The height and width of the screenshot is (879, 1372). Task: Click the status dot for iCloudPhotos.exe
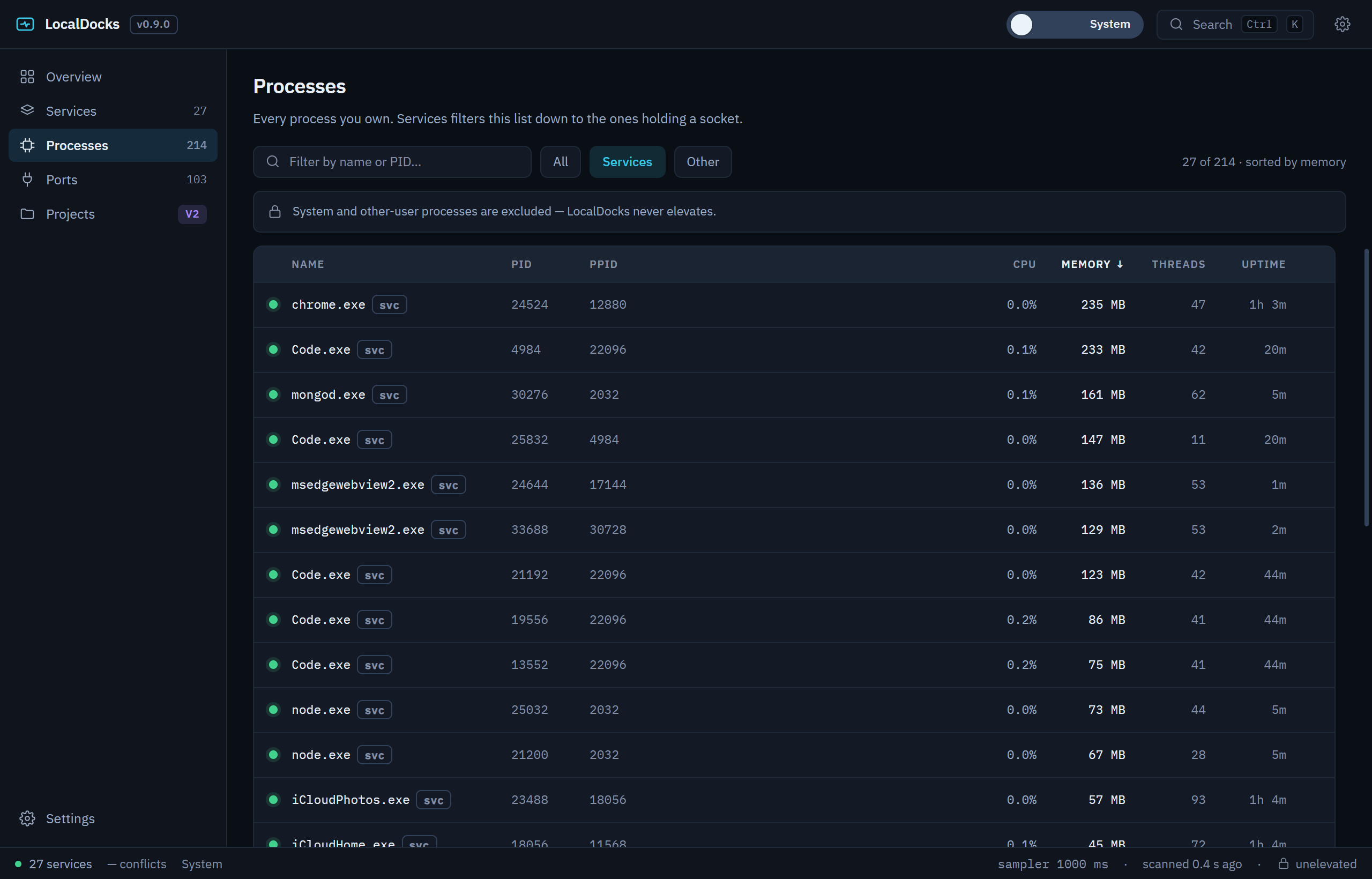coord(273,799)
